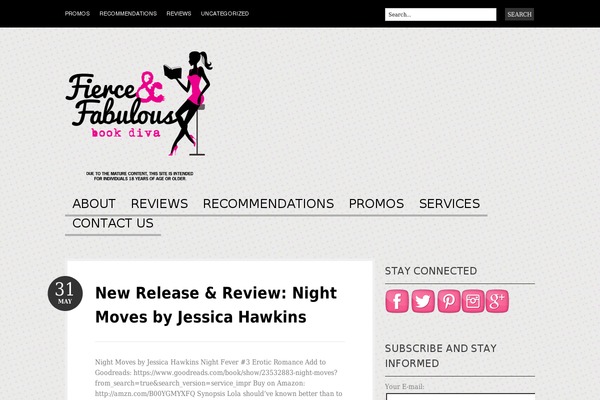
Task: Click the Night Moves post excerpt text
Action: click(219, 378)
